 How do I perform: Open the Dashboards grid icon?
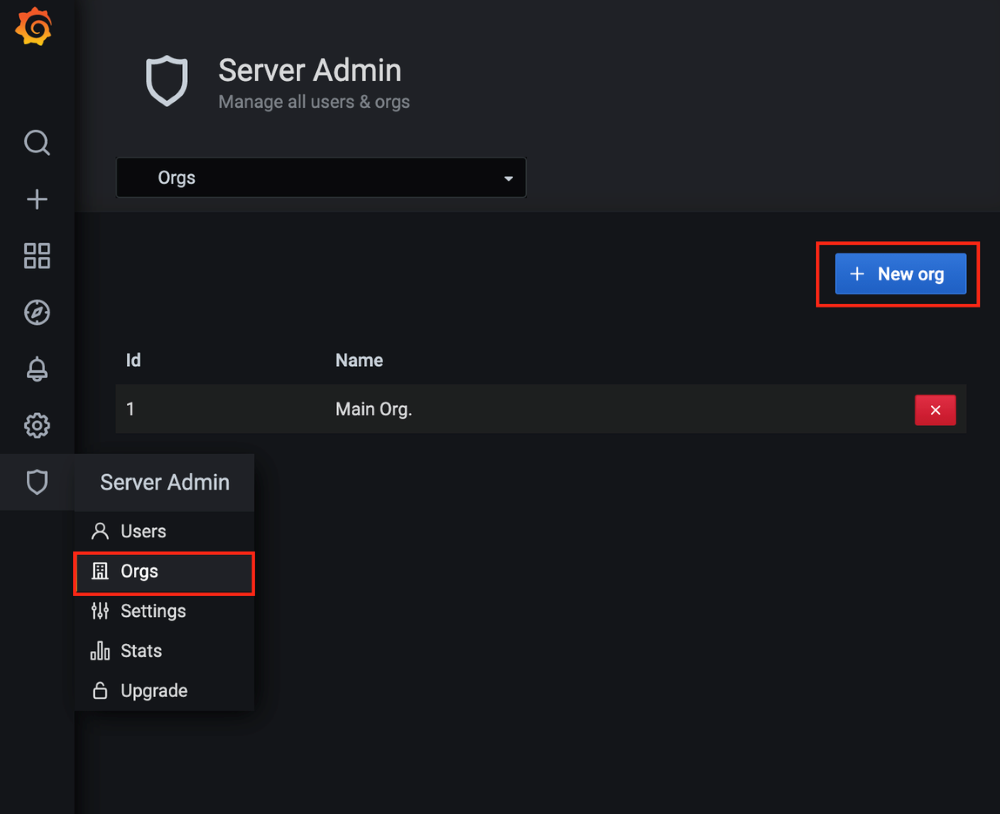pos(36,256)
